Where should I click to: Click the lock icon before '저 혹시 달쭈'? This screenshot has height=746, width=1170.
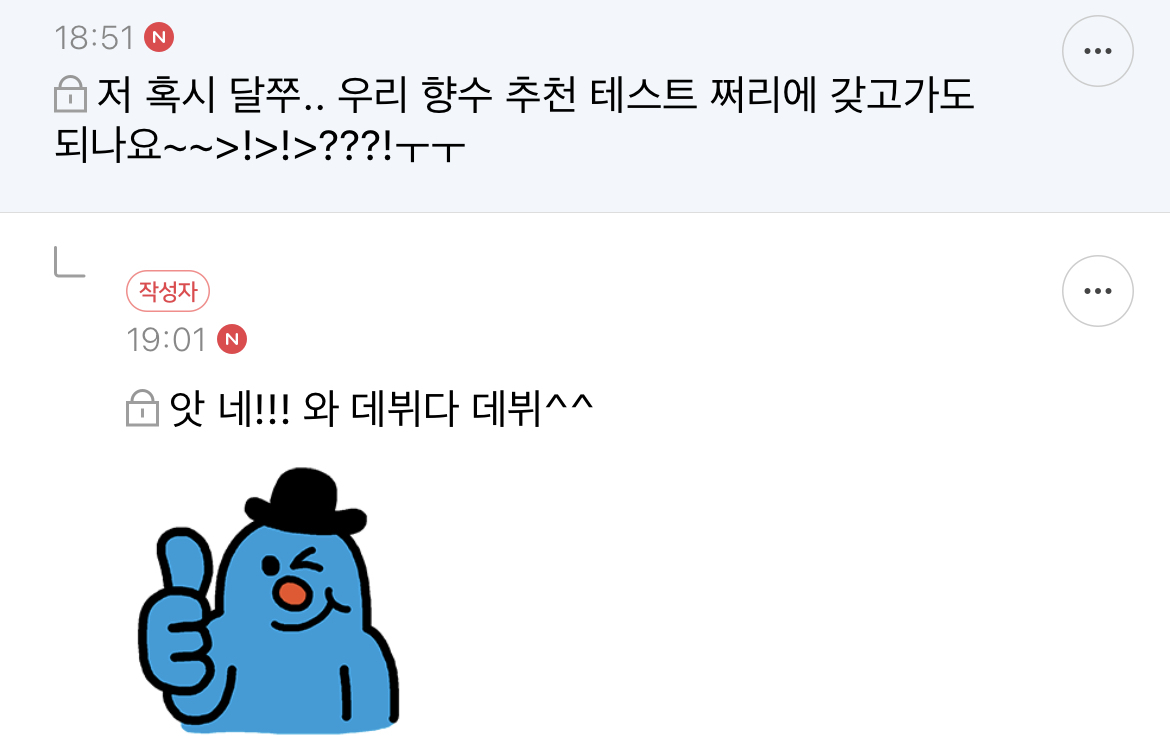71,94
